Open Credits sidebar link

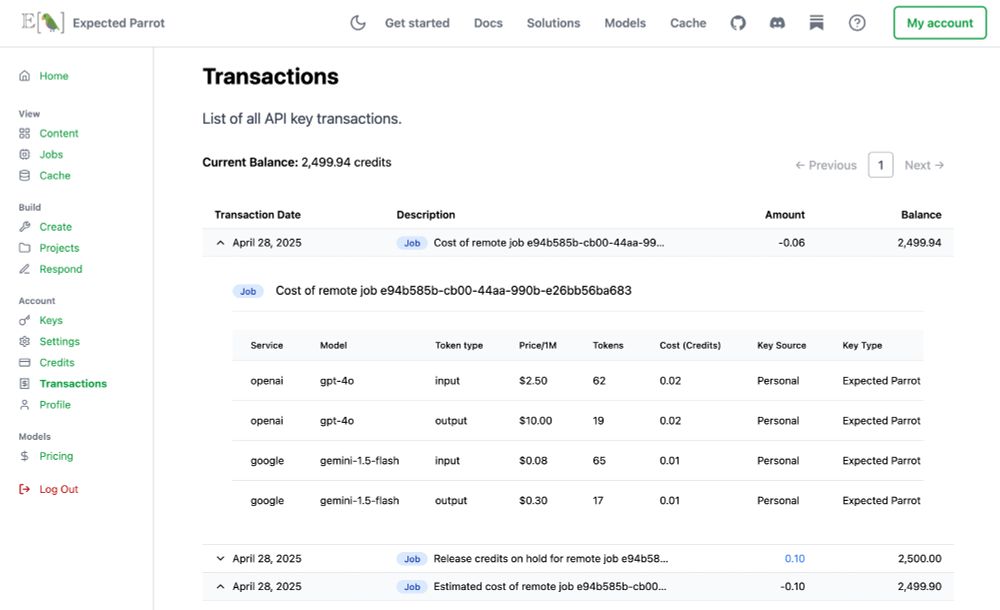(57, 362)
